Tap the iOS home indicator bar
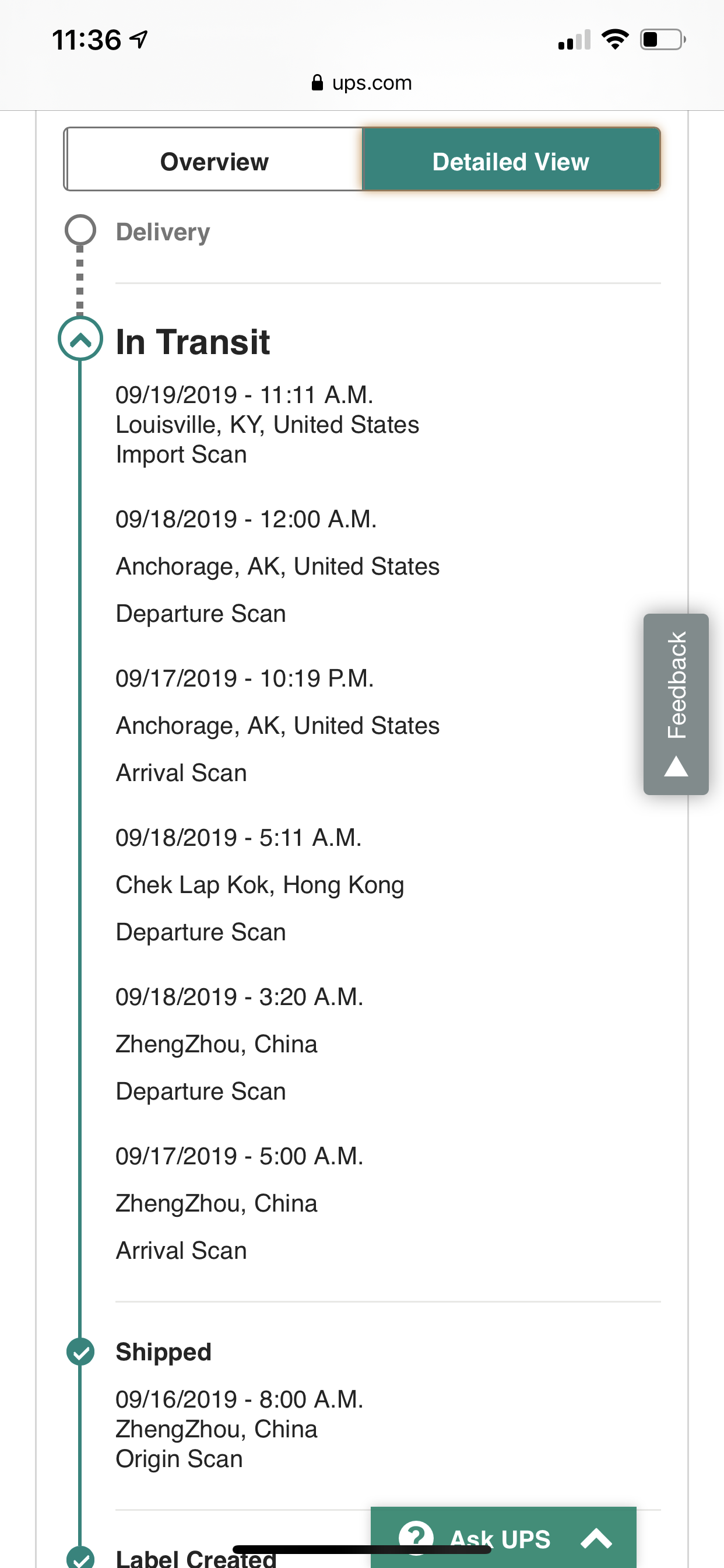The width and height of the screenshot is (724, 1568). (x=362, y=1549)
